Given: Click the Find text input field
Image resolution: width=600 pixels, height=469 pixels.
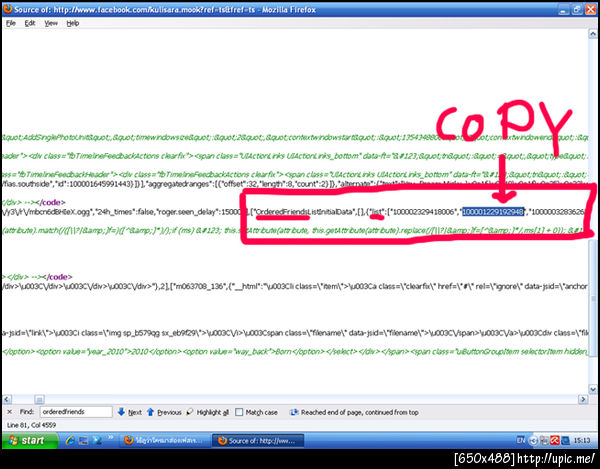Looking at the screenshot, I should (x=76, y=412).
